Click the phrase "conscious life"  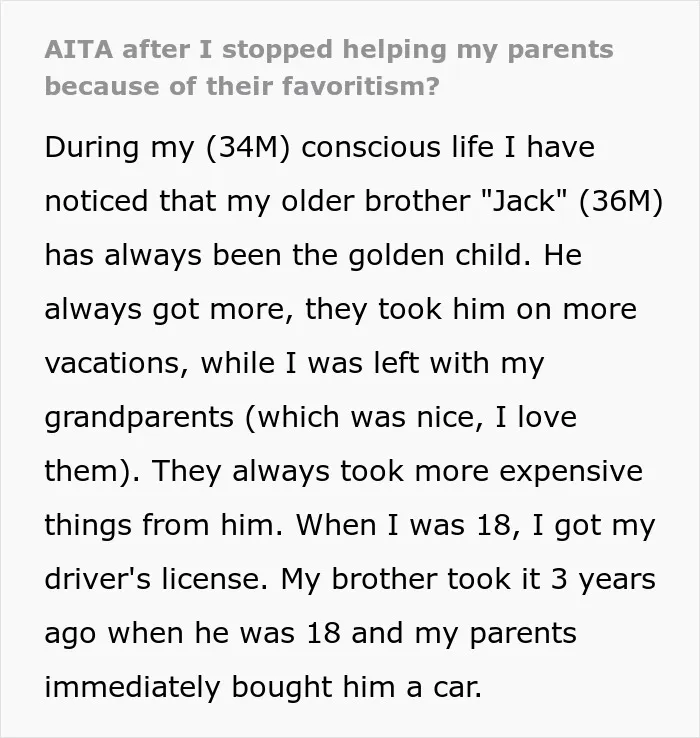(397, 147)
